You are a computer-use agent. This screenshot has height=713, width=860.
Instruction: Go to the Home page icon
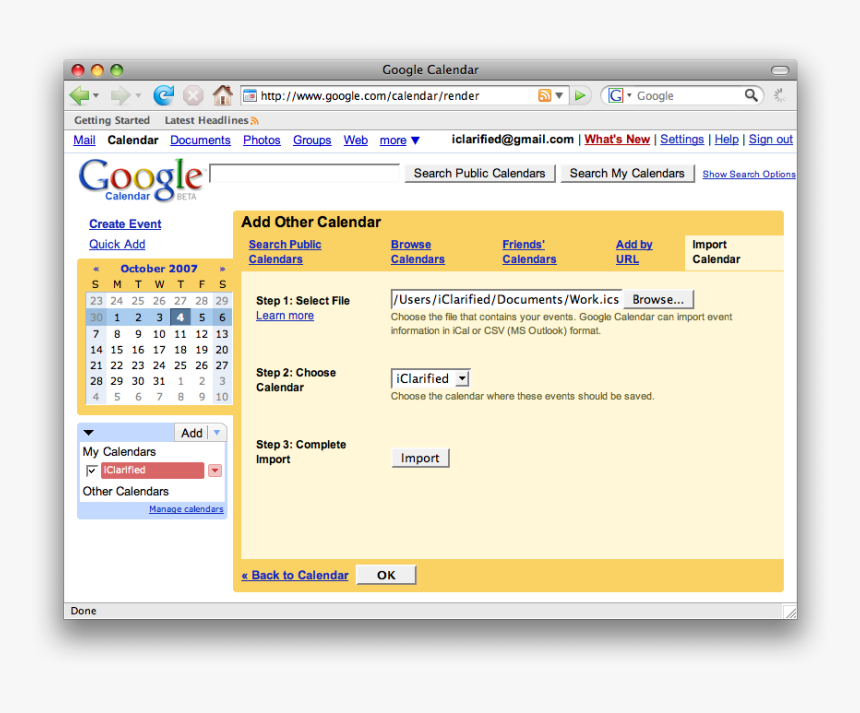[223, 95]
